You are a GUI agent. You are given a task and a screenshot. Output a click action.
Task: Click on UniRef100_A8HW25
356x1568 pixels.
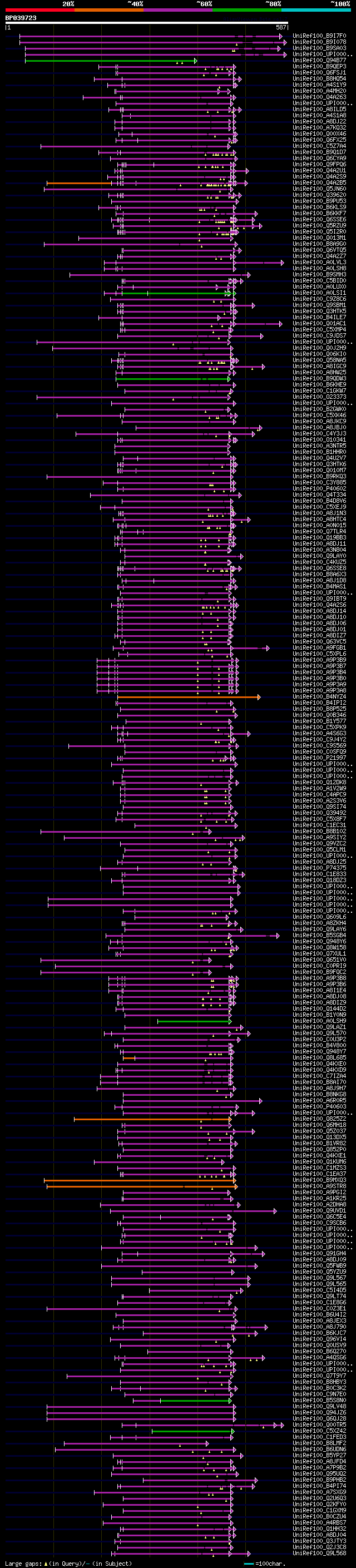pyautogui.click(x=319, y=373)
